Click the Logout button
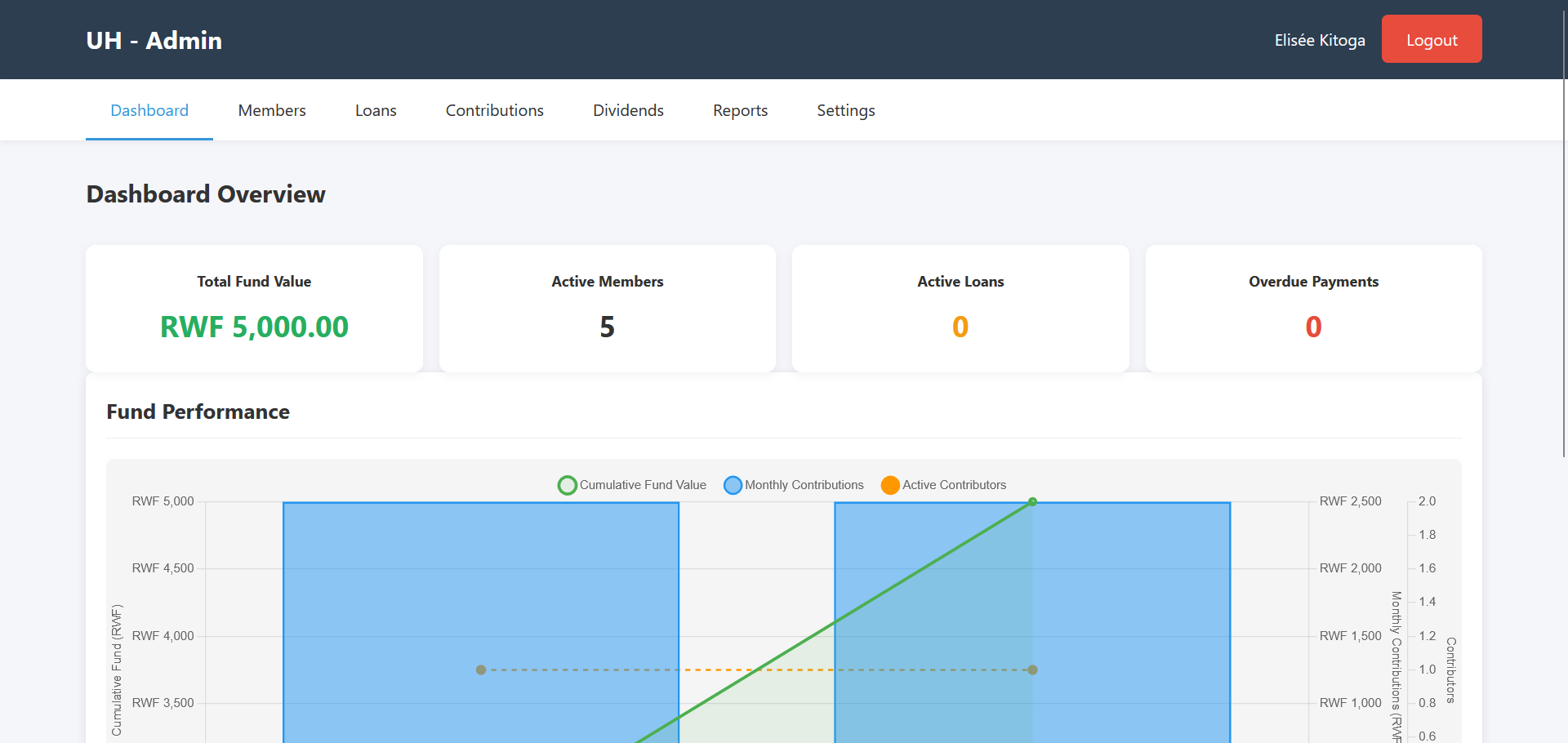The width and height of the screenshot is (1568, 743). (x=1431, y=38)
